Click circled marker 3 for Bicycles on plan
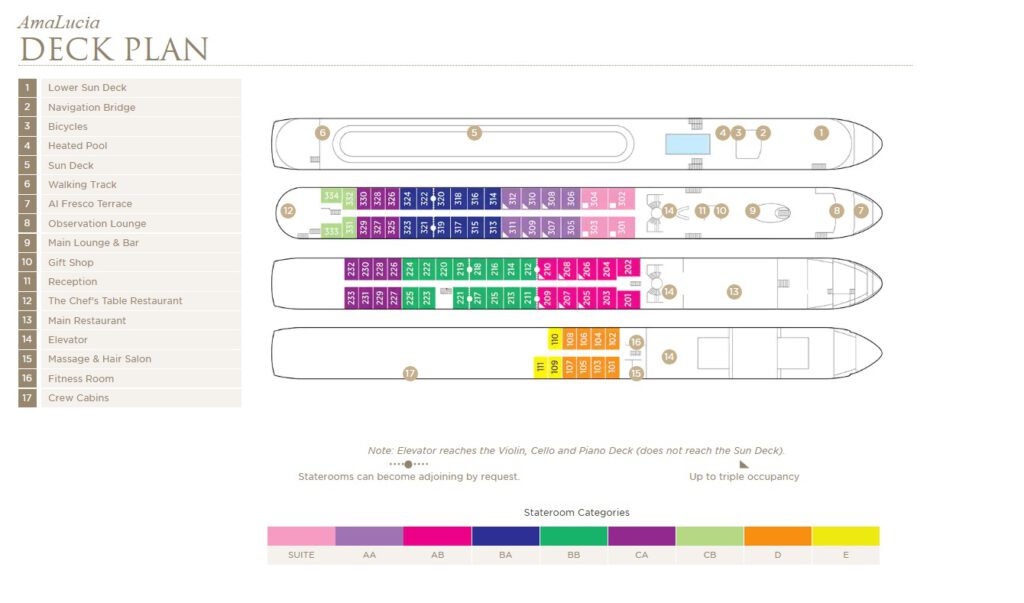 (x=739, y=133)
